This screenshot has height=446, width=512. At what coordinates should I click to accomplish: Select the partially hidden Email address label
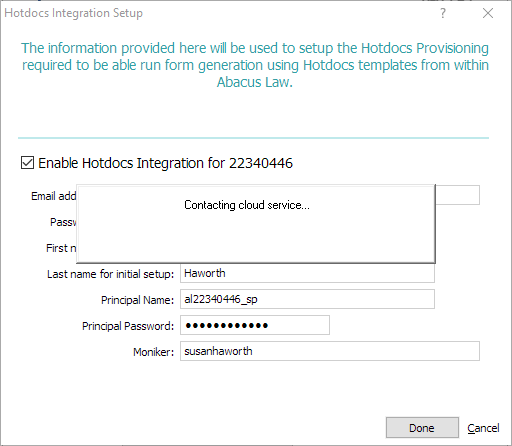[54, 196]
